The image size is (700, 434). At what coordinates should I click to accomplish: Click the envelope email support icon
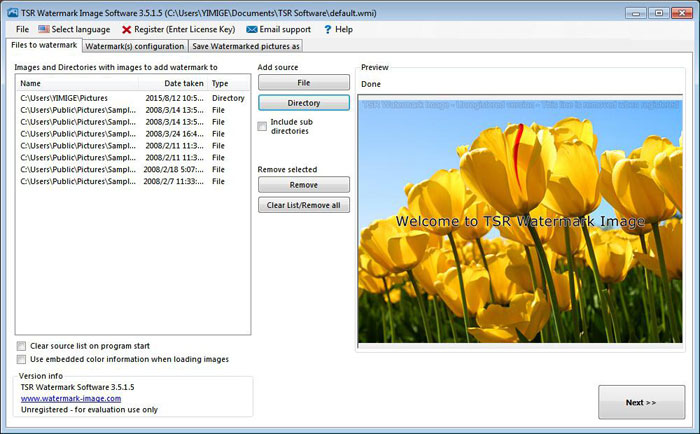click(252, 29)
